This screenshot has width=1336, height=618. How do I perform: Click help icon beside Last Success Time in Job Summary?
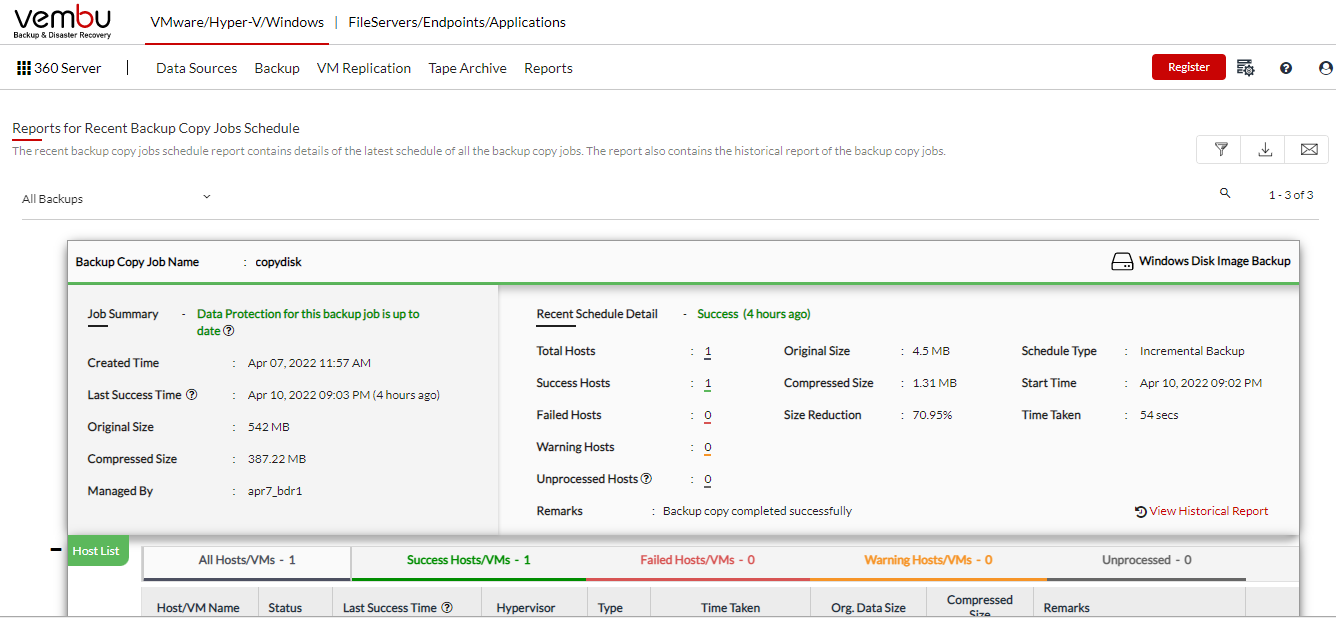[x=192, y=395]
